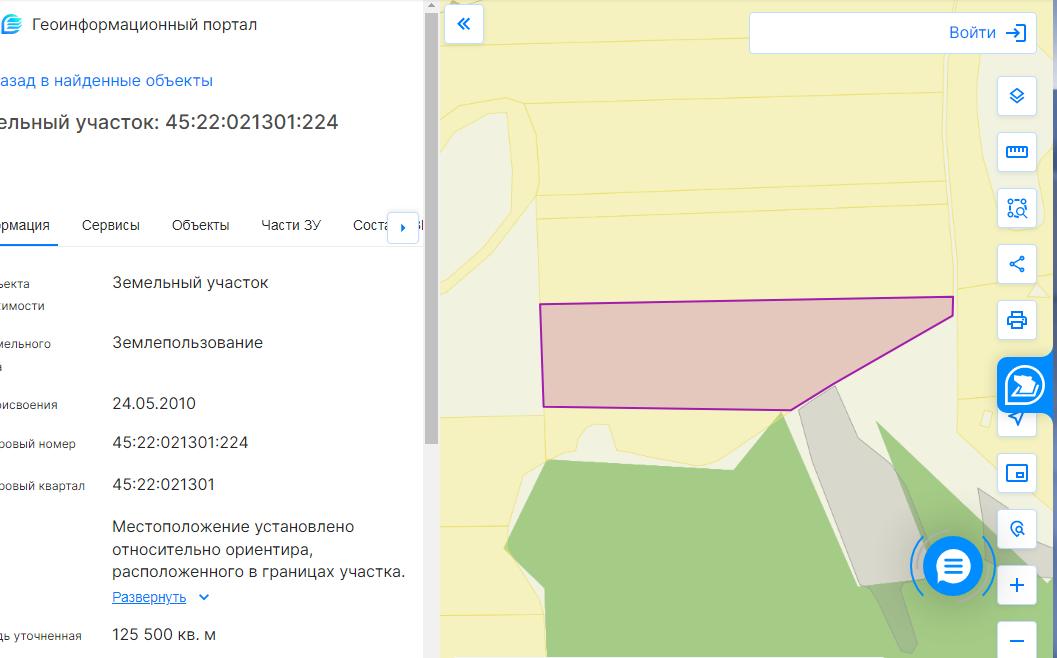This screenshot has height=658, width=1057.
Task: Click the blue map assistant side tab
Action: (x=1025, y=386)
